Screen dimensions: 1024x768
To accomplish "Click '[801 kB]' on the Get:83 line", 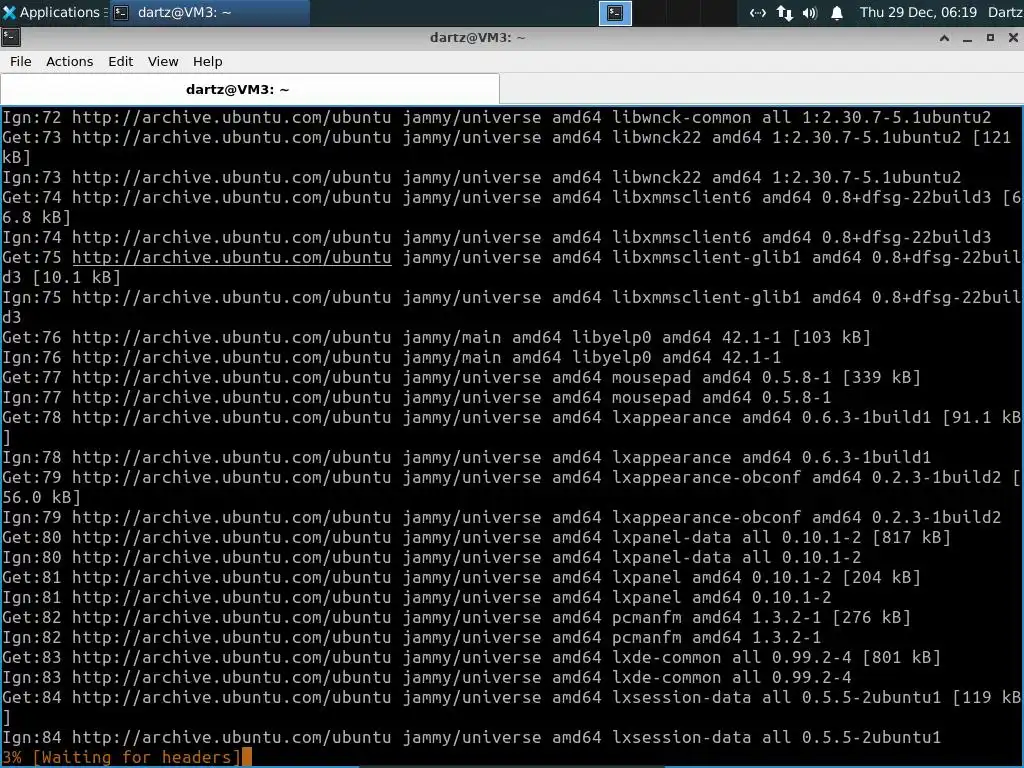I will (x=901, y=657).
